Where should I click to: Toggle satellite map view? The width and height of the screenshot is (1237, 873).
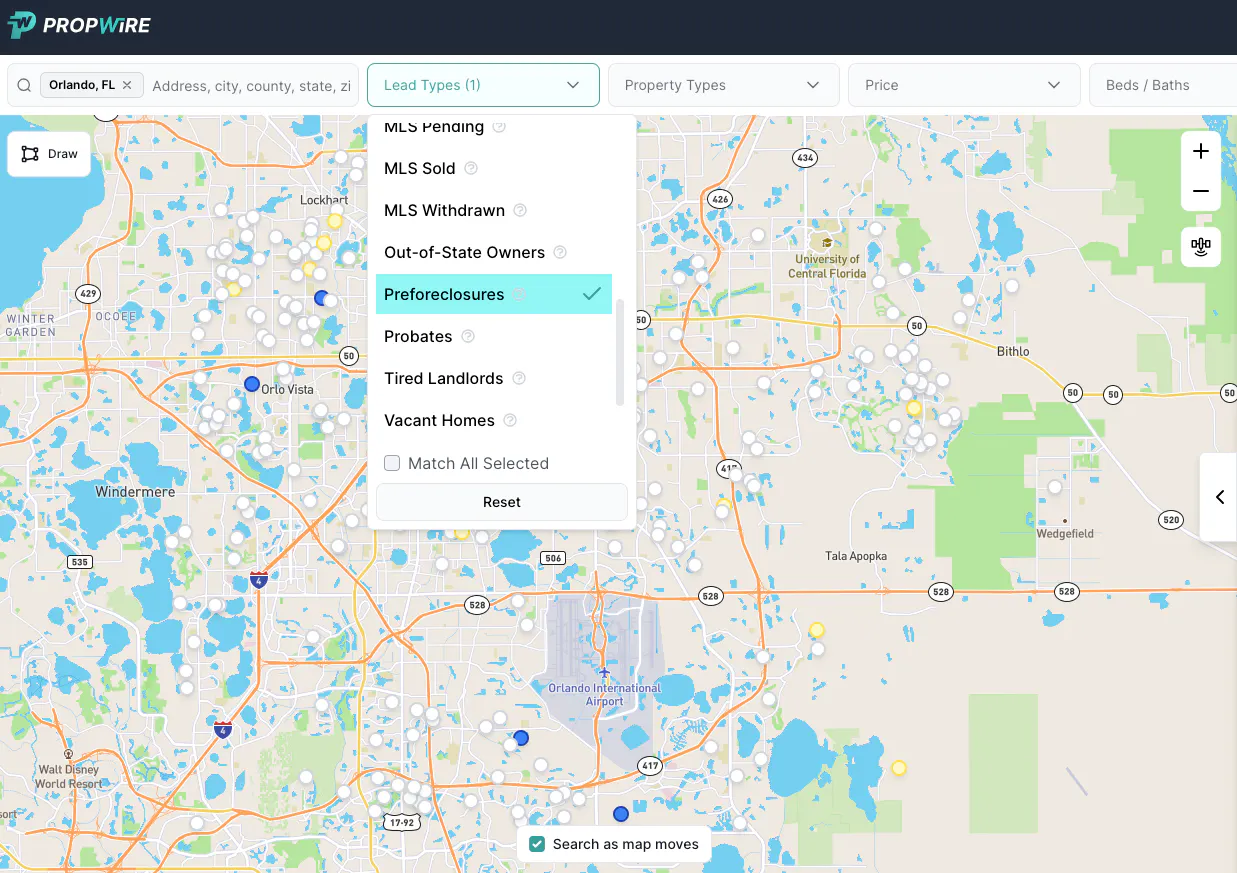point(1200,247)
